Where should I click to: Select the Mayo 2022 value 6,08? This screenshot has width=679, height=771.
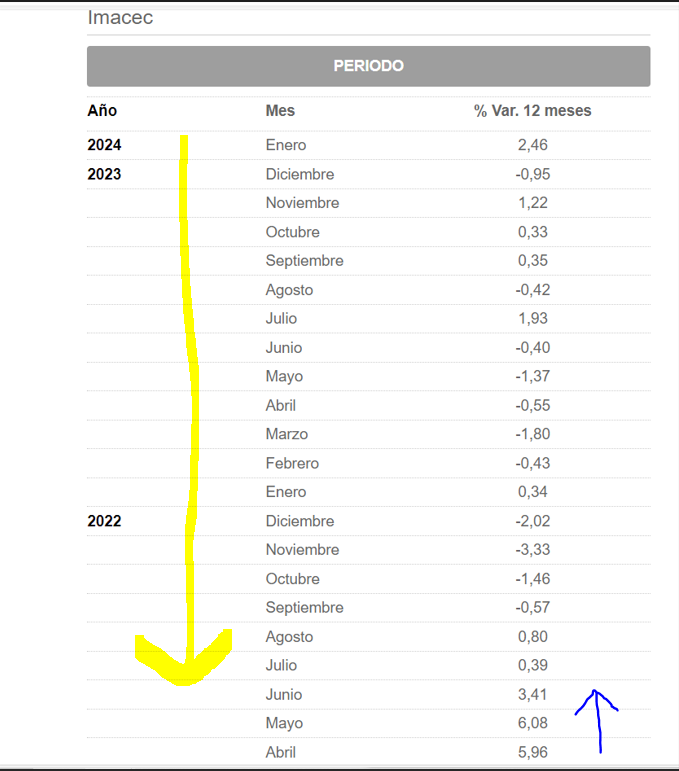click(532, 723)
